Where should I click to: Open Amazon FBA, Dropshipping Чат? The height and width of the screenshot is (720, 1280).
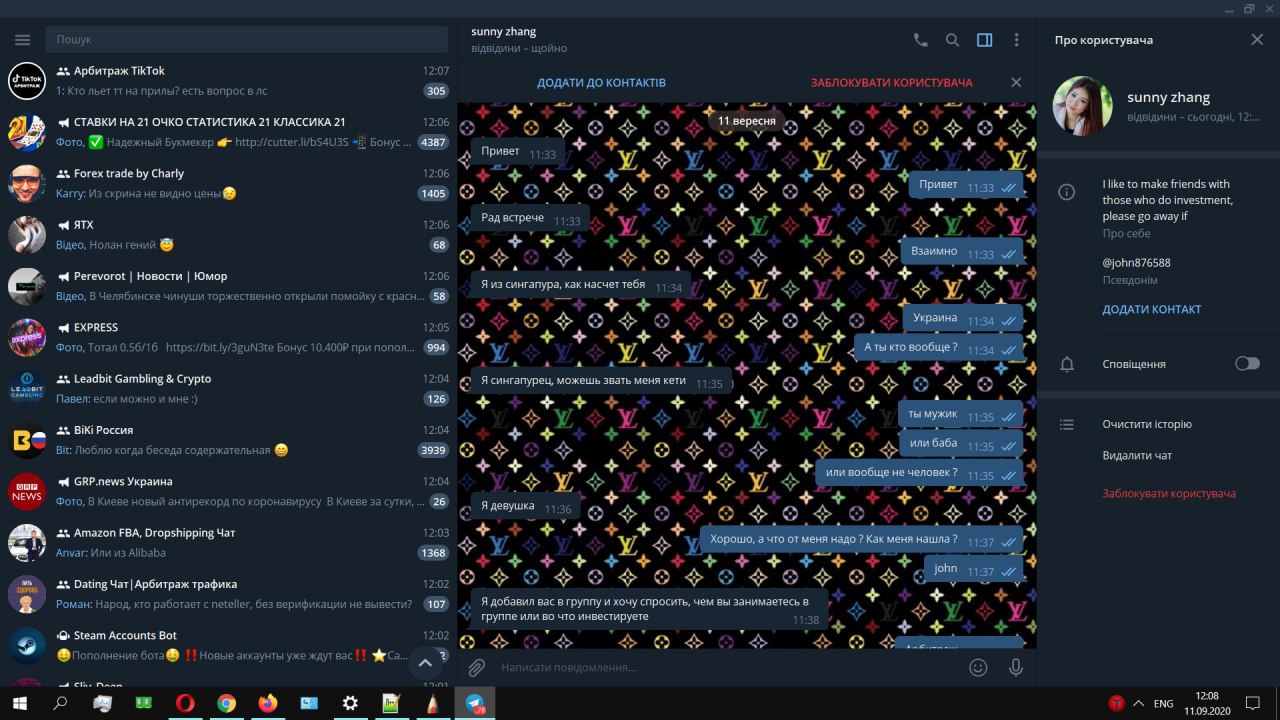tap(228, 543)
